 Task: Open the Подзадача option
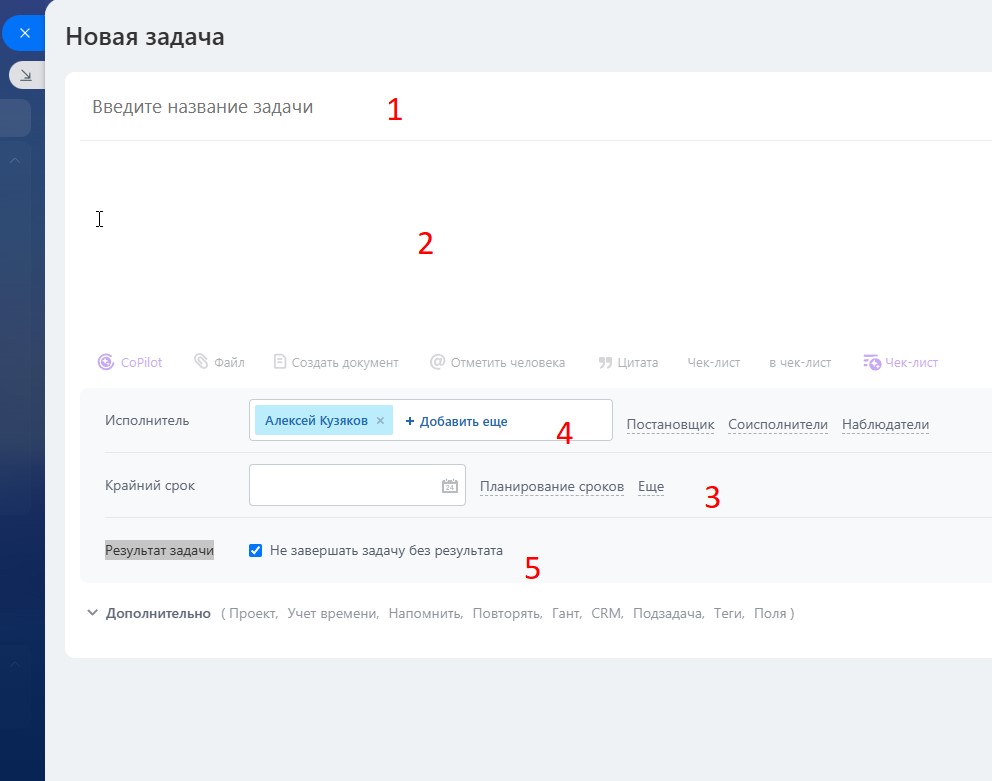click(668, 613)
